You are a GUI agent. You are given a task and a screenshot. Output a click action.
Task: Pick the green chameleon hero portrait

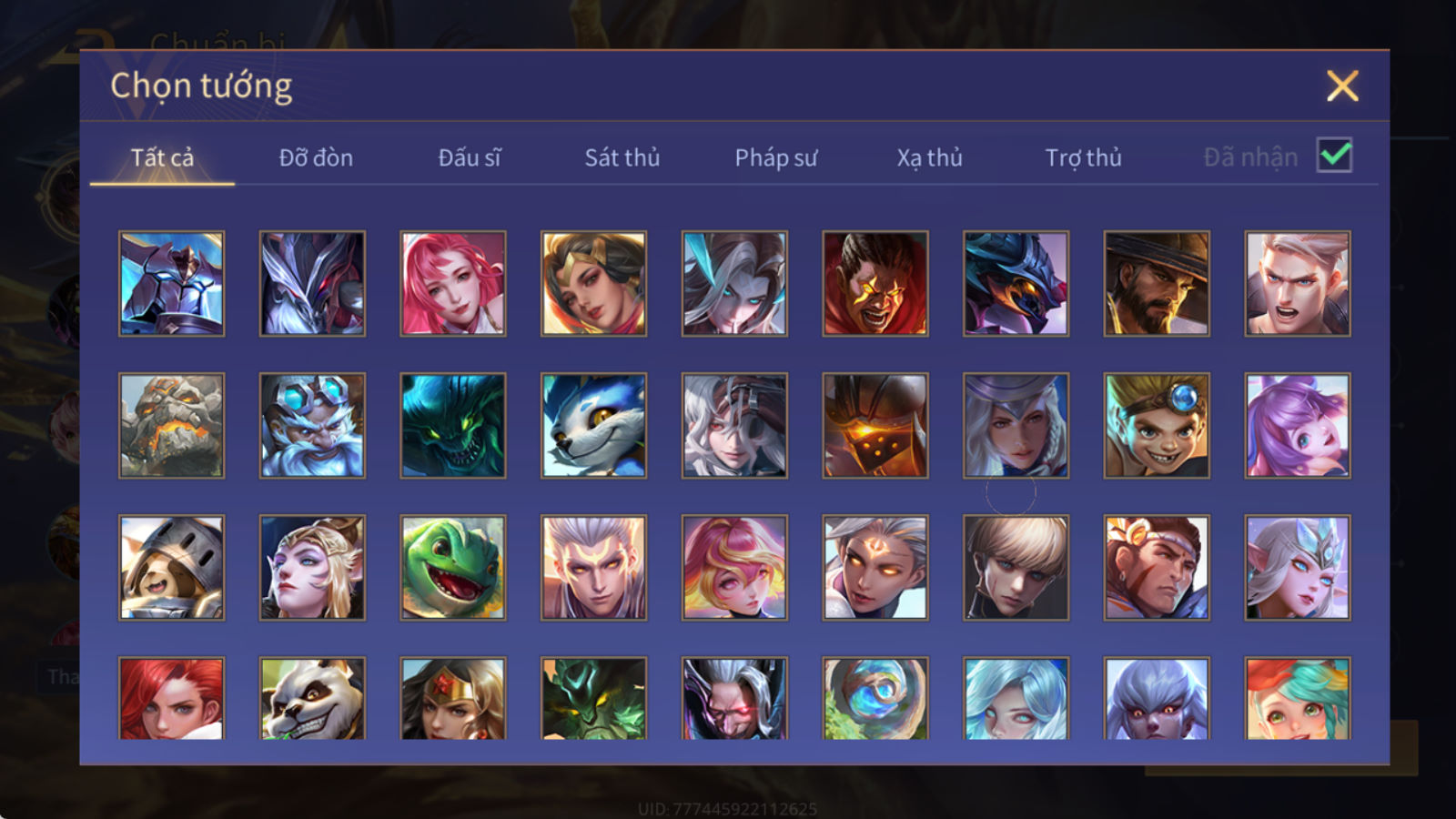pyautogui.click(x=453, y=568)
